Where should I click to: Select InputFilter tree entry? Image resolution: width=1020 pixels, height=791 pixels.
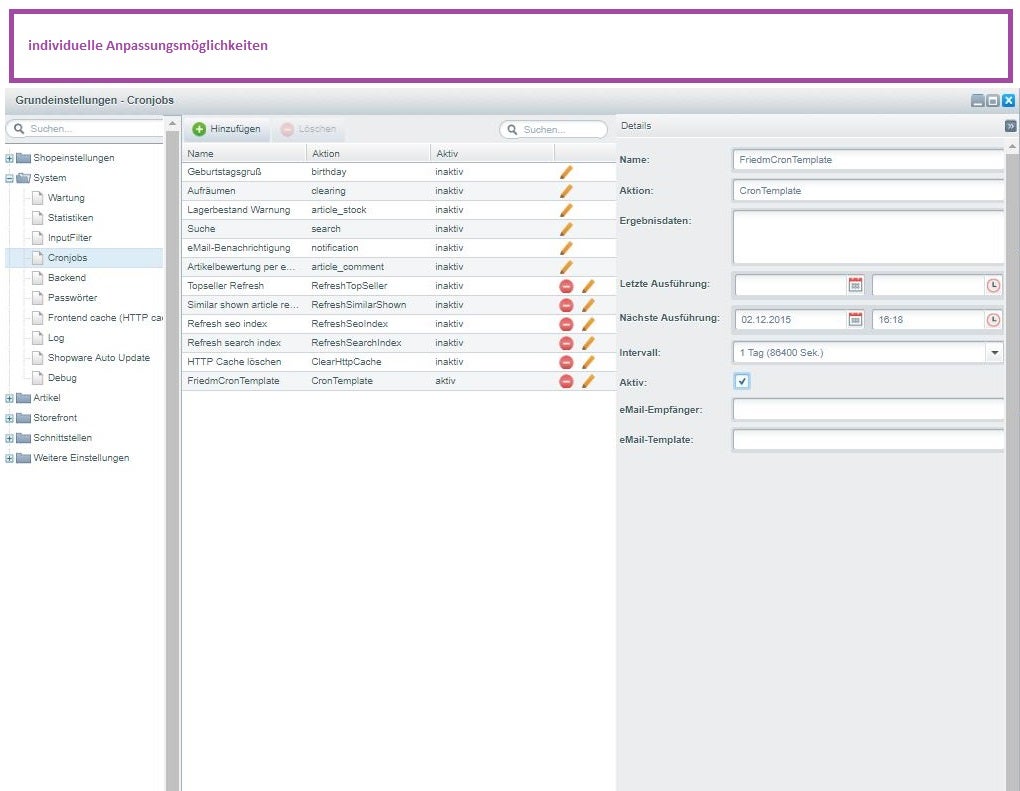[x=70, y=238]
